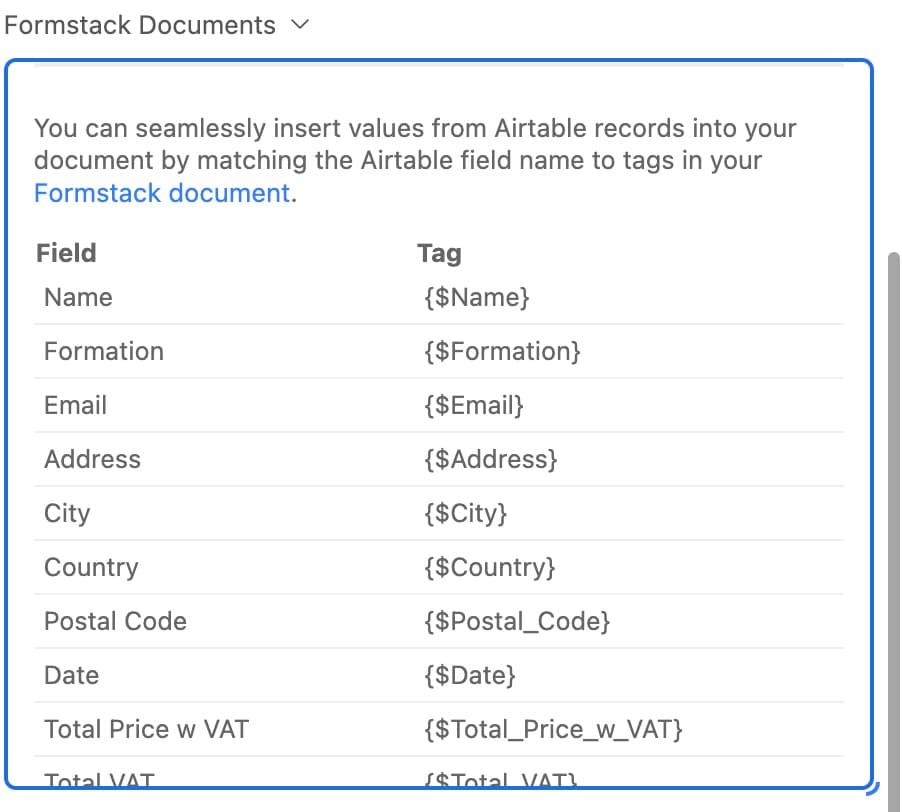
Task: Click the Email field label
Action: [75, 406]
